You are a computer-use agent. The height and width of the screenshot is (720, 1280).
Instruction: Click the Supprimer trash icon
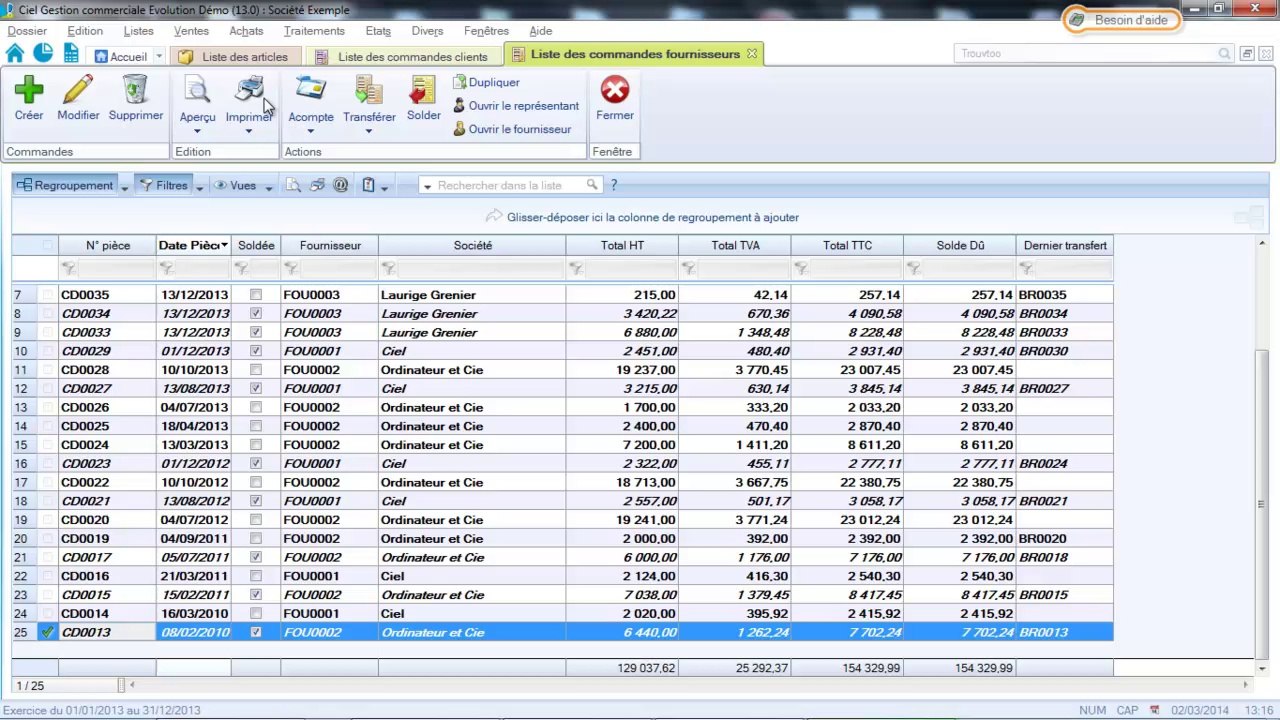point(136,90)
